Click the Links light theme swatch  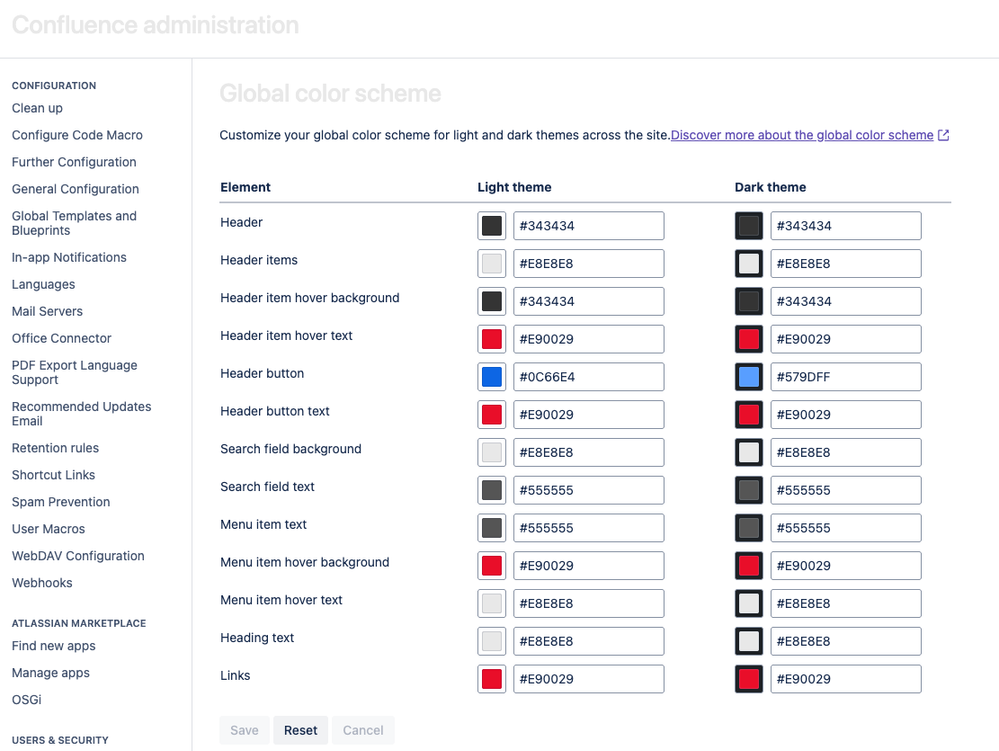tap(491, 678)
